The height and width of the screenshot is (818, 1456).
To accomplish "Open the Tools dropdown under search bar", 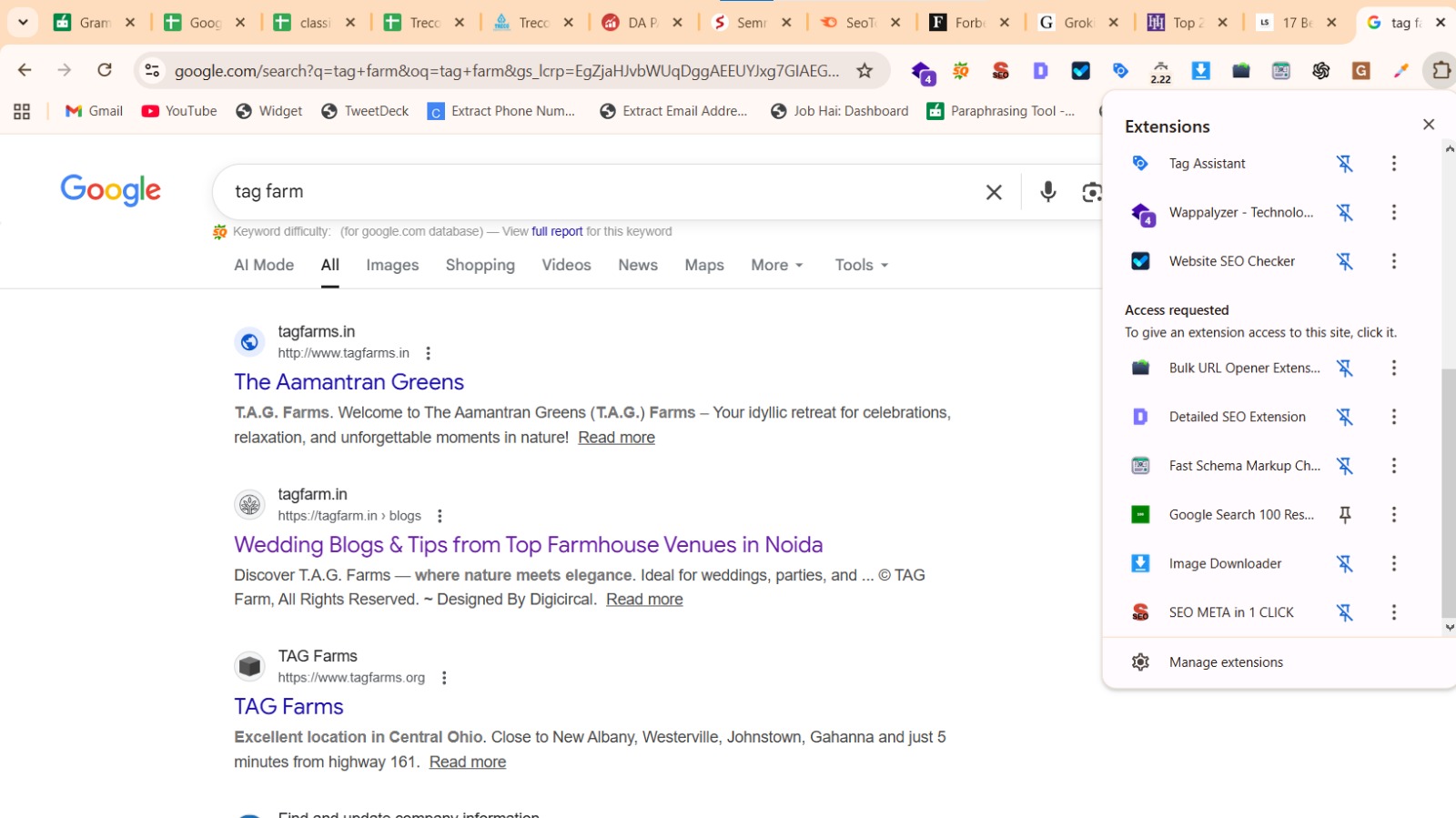I will tap(861, 265).
